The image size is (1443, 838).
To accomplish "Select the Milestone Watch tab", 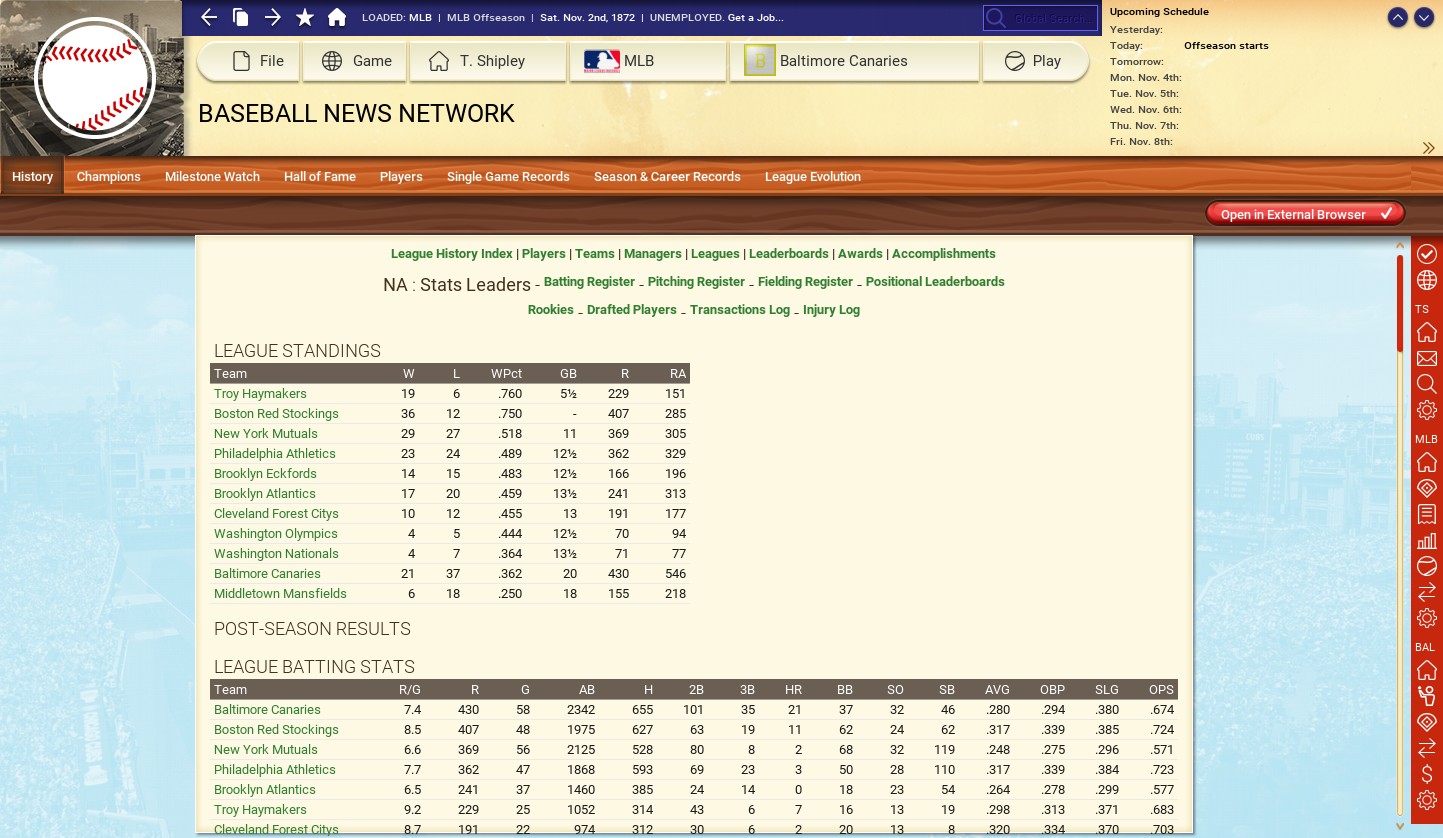I will [x=212, y=177].
